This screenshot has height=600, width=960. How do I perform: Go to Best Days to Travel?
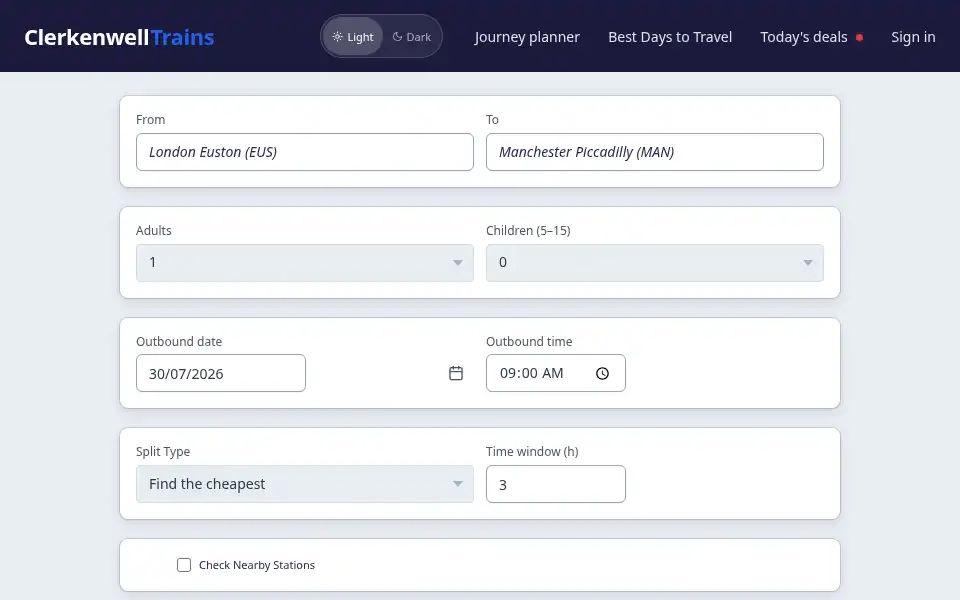click(670, 37)
